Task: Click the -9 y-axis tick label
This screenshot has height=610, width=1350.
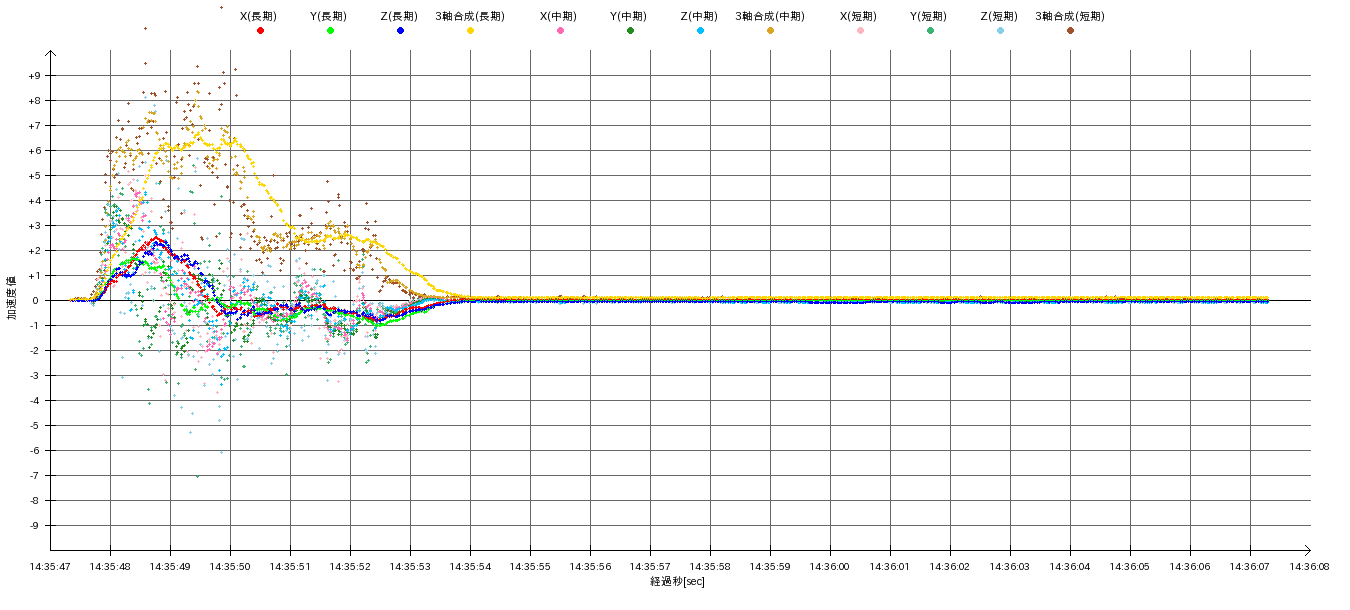Action: pos(34,526)
